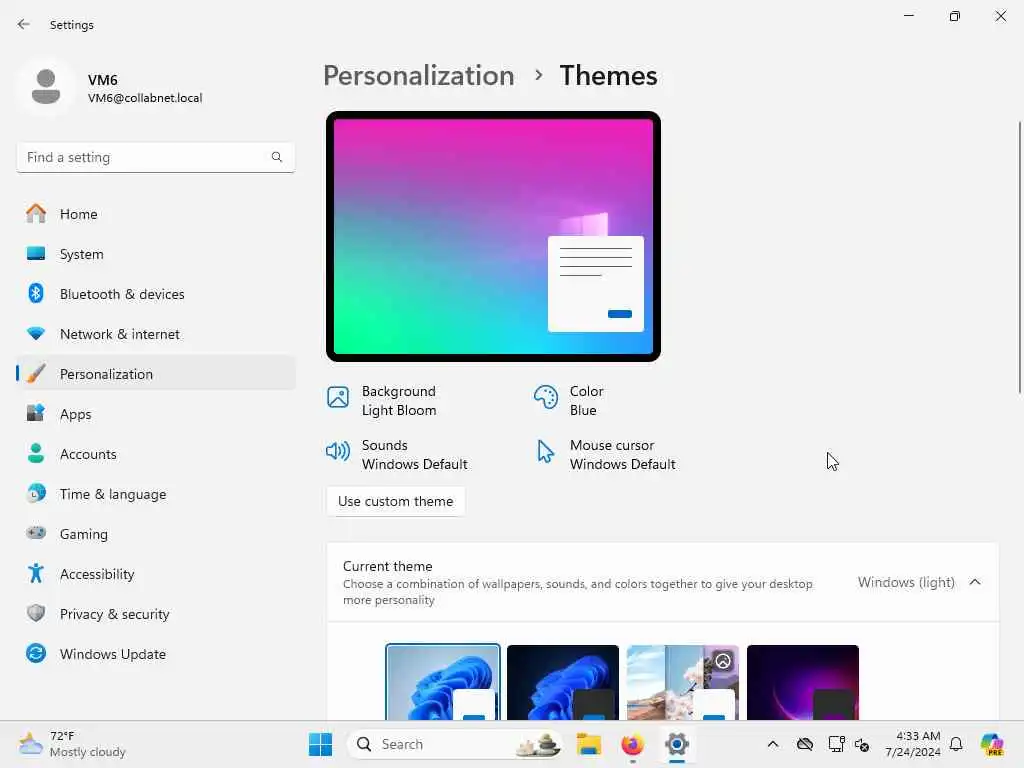The width and height of the screenshot is (1024, 768).
Task: Open notifications bell icon
Action: [956, 744]
